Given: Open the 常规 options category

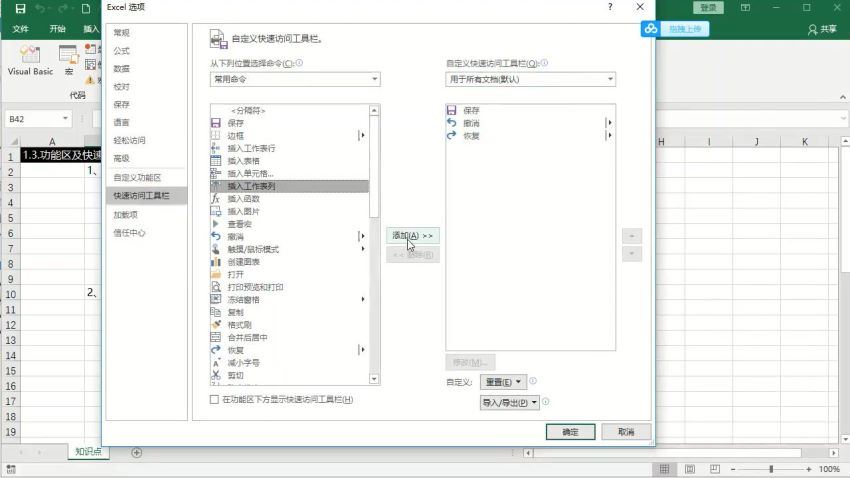Looking at the screenshot, I should tap(146, 33).
